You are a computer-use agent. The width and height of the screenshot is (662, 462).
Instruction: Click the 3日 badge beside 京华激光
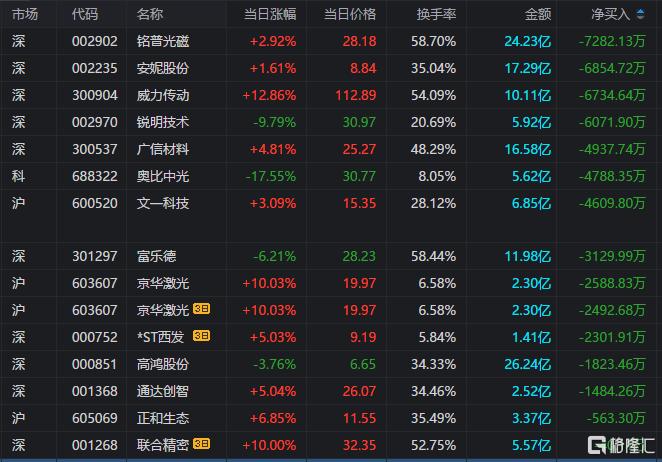click(x=201, y=309)
